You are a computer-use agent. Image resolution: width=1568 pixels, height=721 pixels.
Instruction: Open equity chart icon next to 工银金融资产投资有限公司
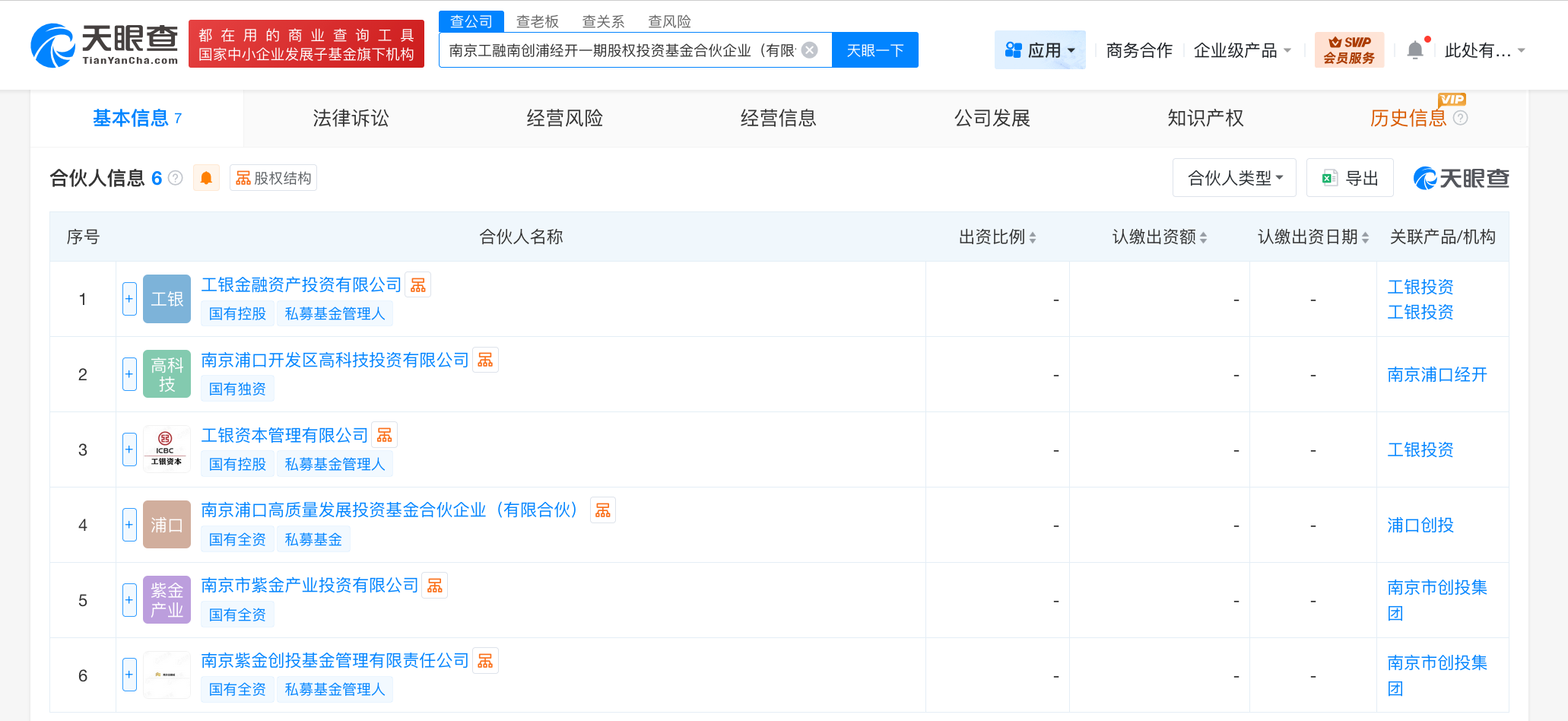coord(417,284)
